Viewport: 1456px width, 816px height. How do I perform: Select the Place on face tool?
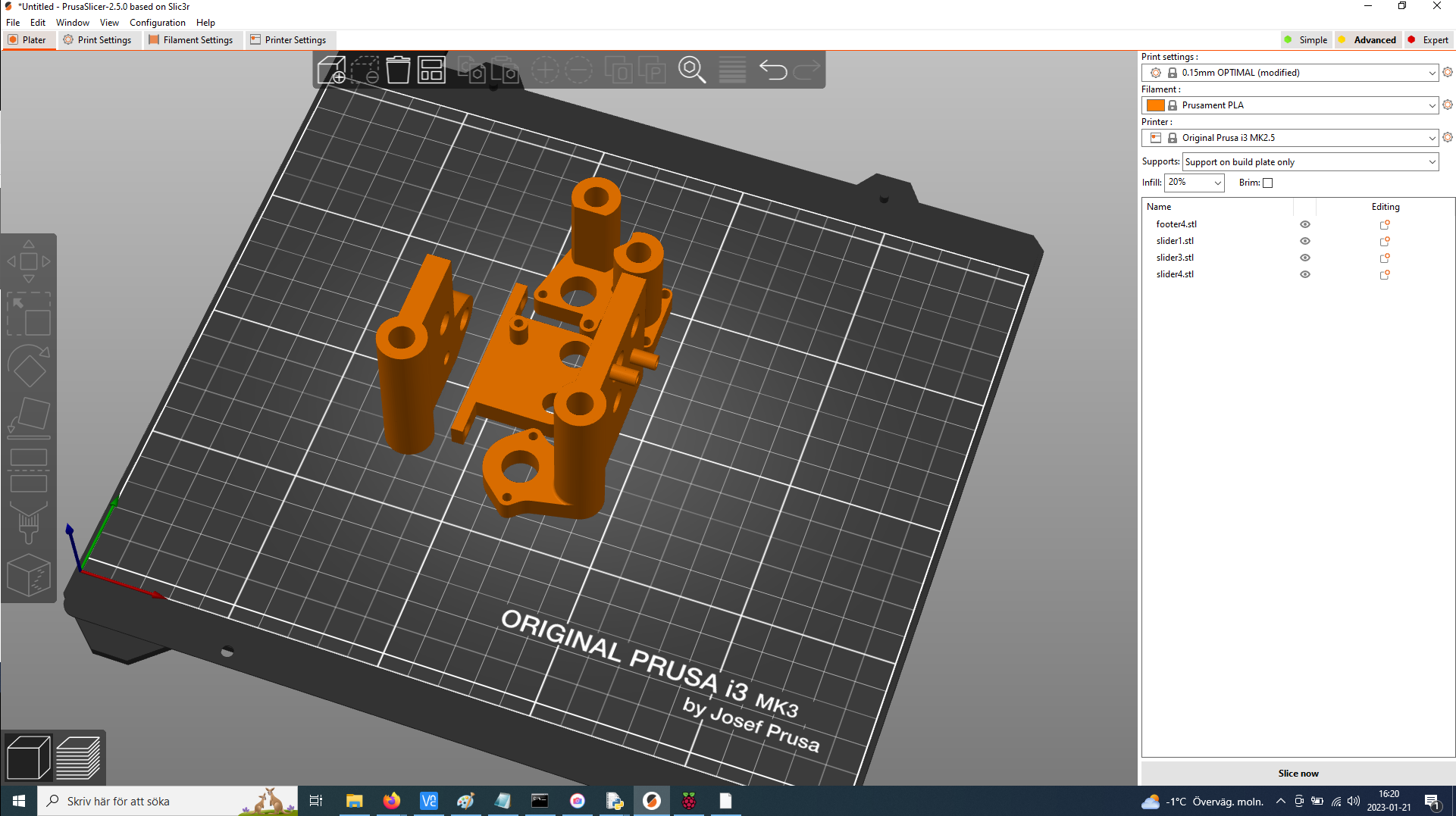coord(29,417)
